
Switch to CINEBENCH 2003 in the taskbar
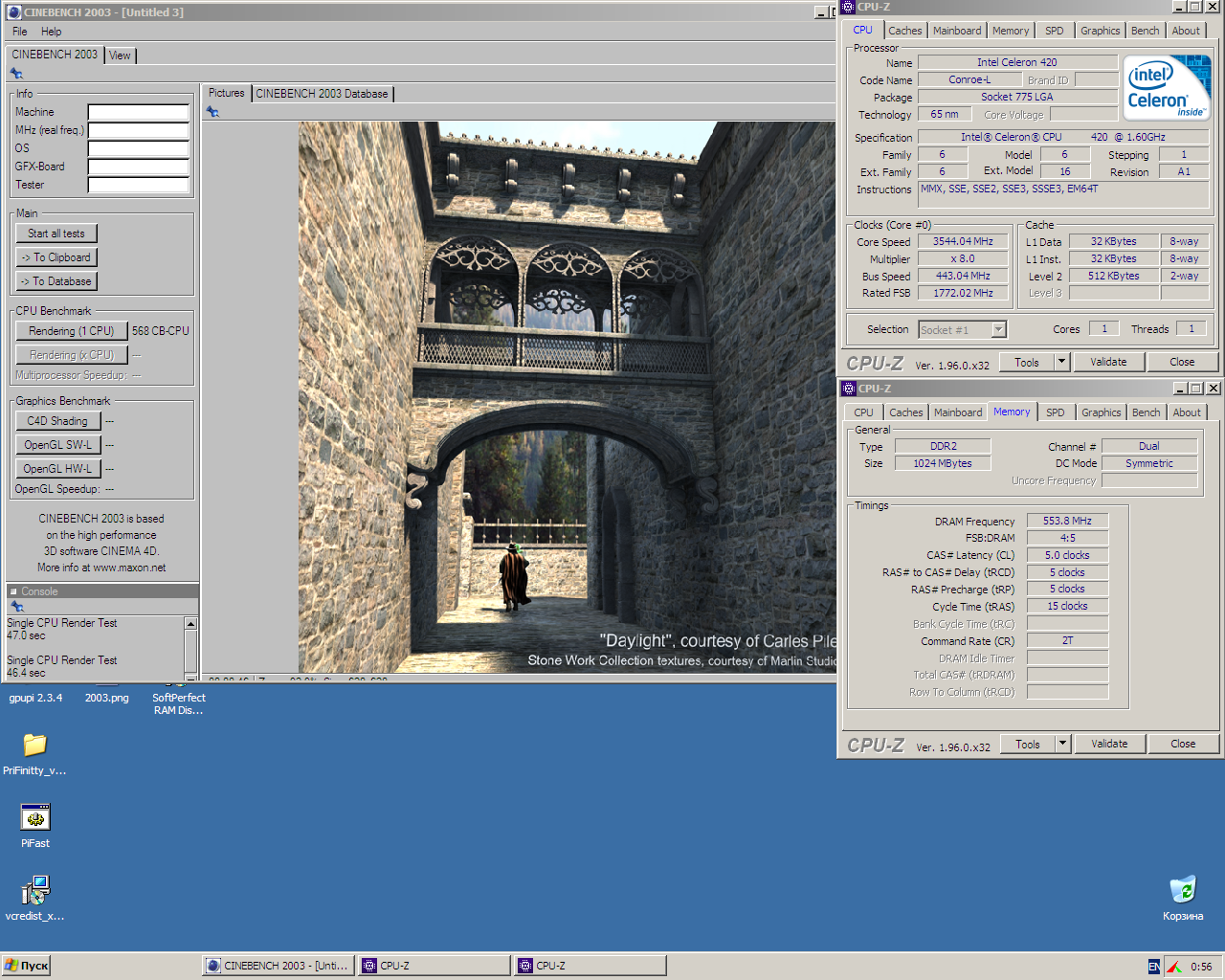[278, 967]
